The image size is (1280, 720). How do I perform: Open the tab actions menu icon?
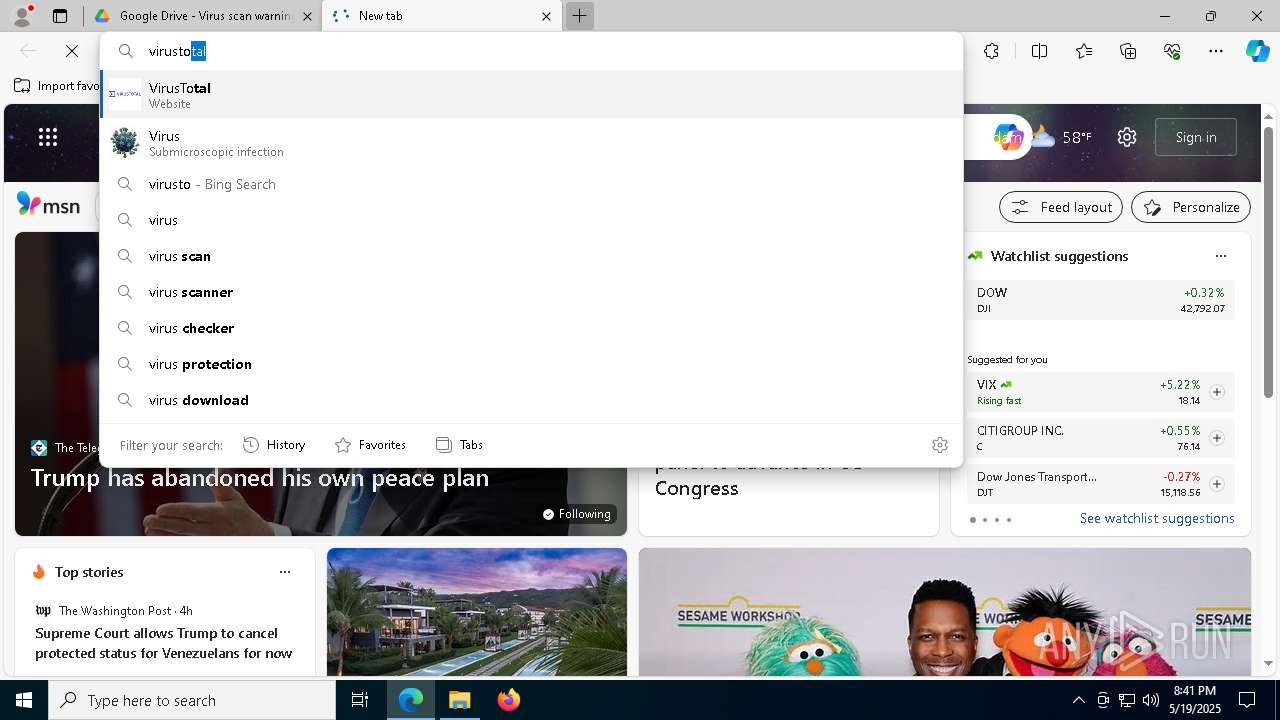coord(60,16)
